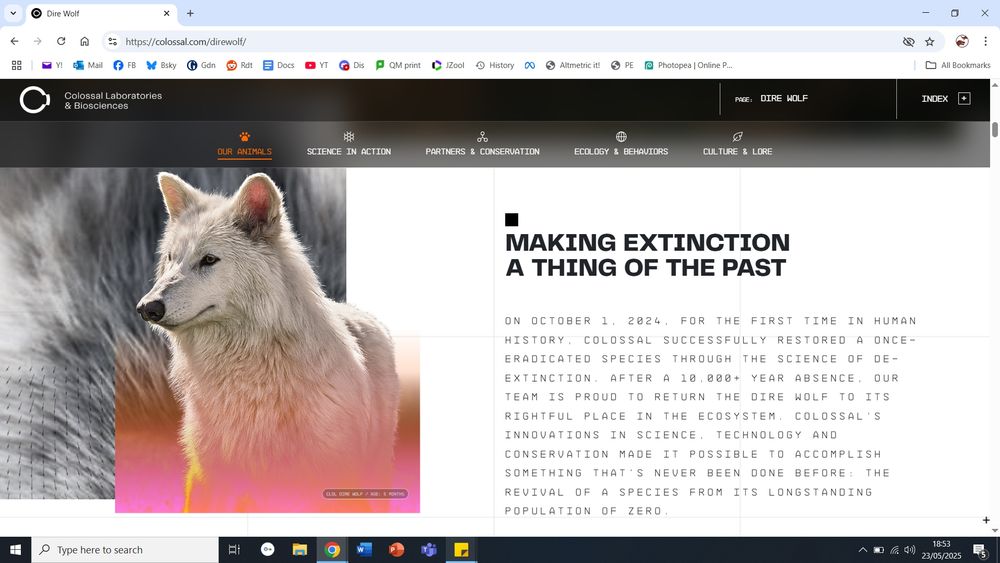Show hidden system tray icons
This screenshot has height=563, width=1000.
point(862,550)
